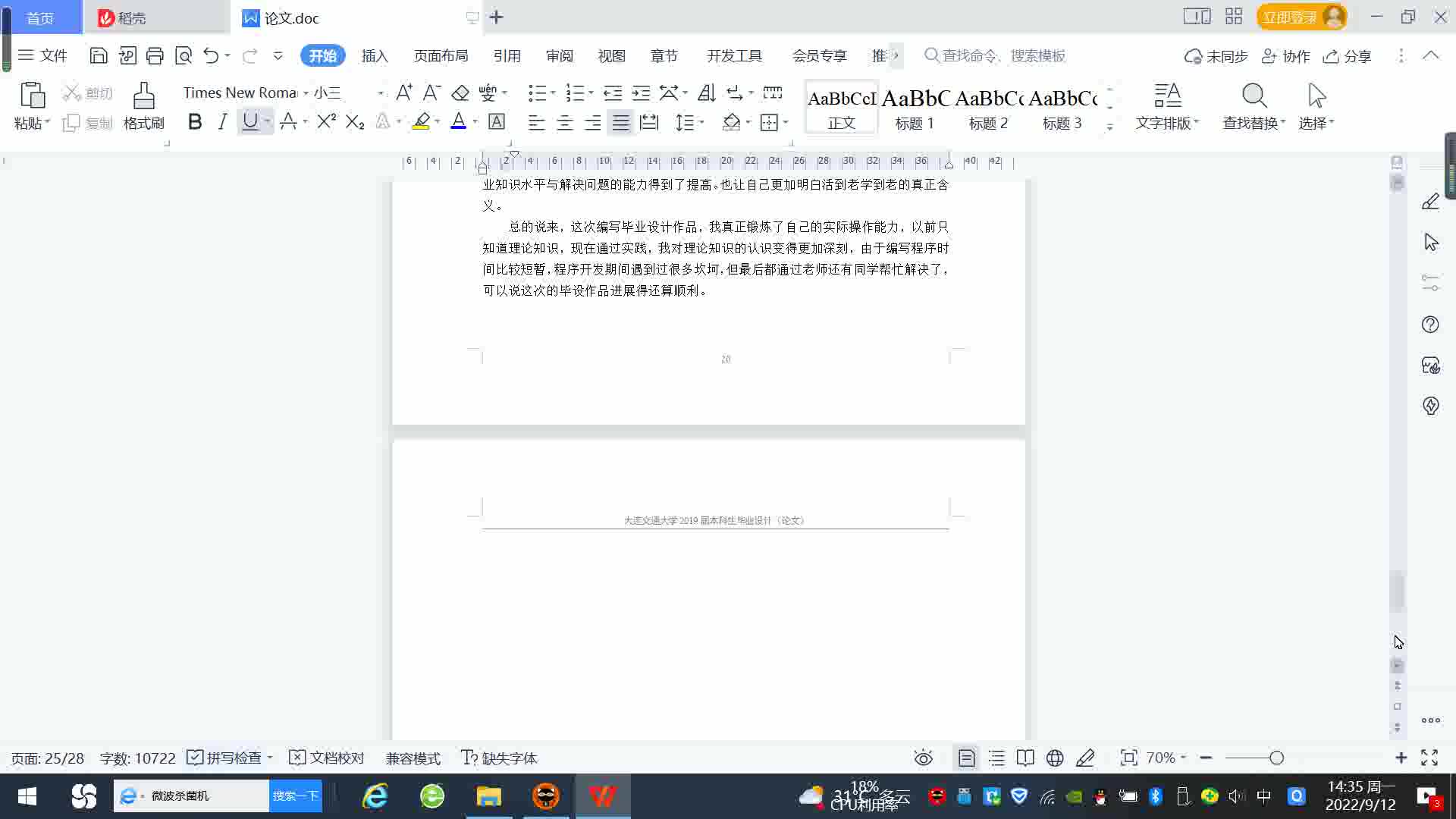Increase font size with A+ icon
The height and width of the screenshot is (819, 1456).
[x=404, y=93]
